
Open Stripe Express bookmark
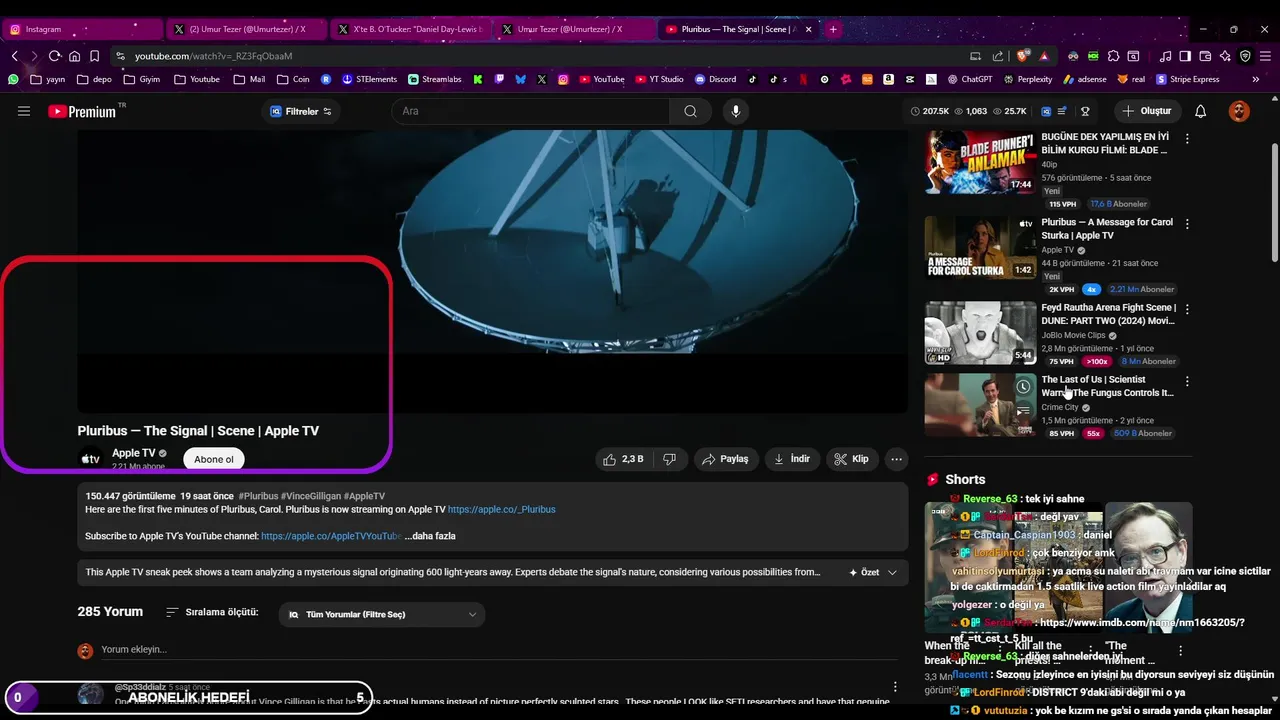point(1188,79)
